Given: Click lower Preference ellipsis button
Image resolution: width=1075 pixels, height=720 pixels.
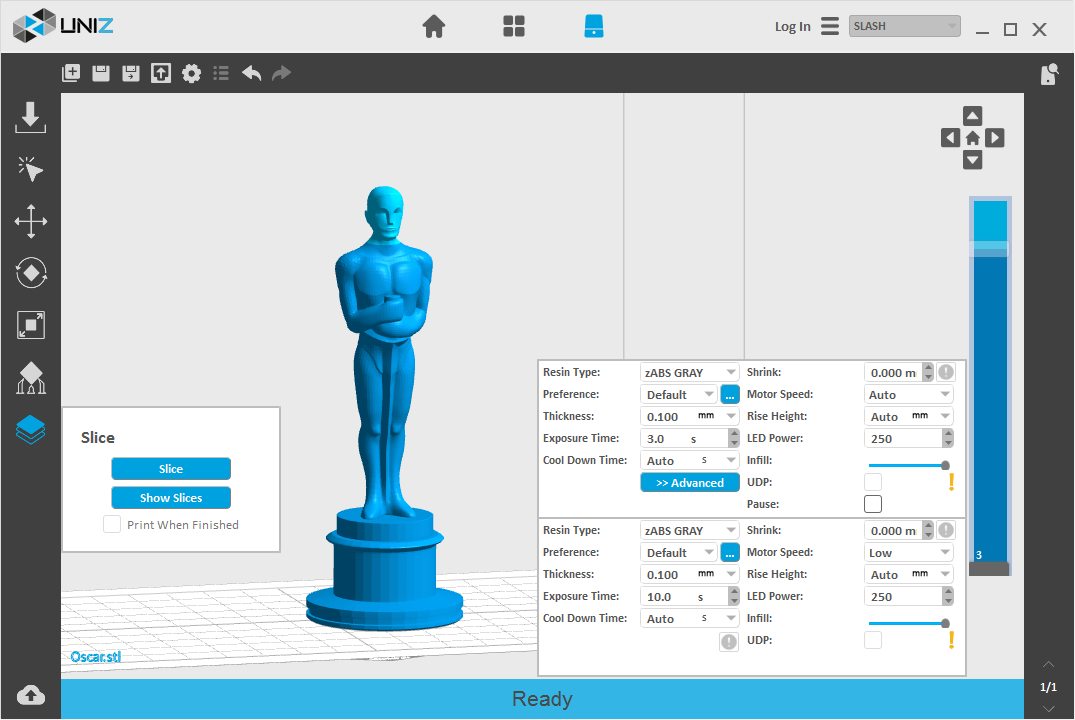Looking at the screenshot, I should (x=729, y=553).
